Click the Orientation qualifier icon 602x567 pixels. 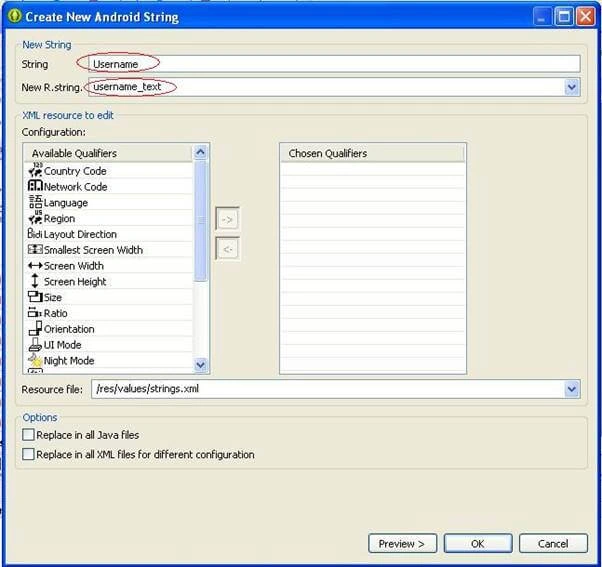click(x=35, y=328)
